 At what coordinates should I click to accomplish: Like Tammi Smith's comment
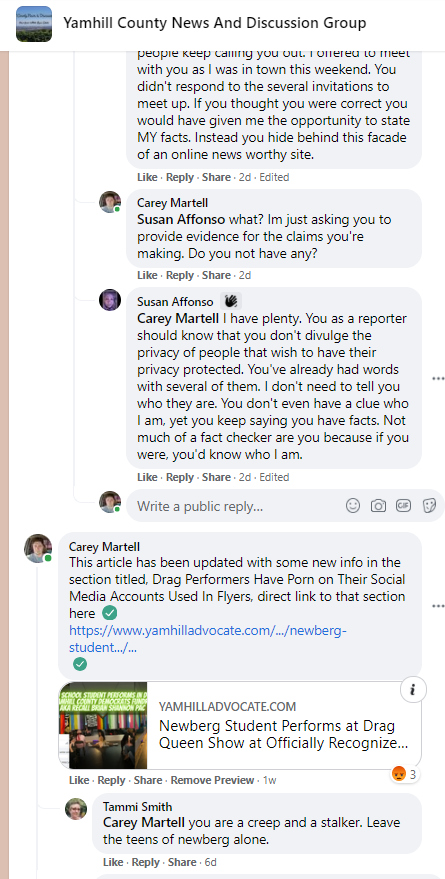[x=113, y=862]
